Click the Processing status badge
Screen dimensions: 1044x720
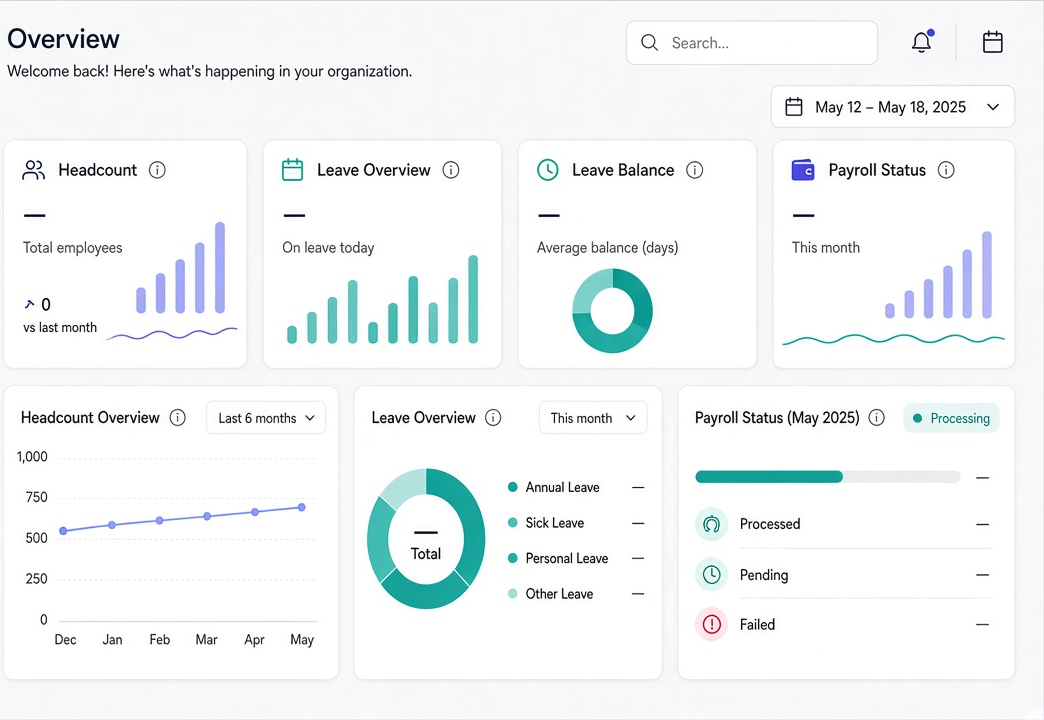pos(951,418)
